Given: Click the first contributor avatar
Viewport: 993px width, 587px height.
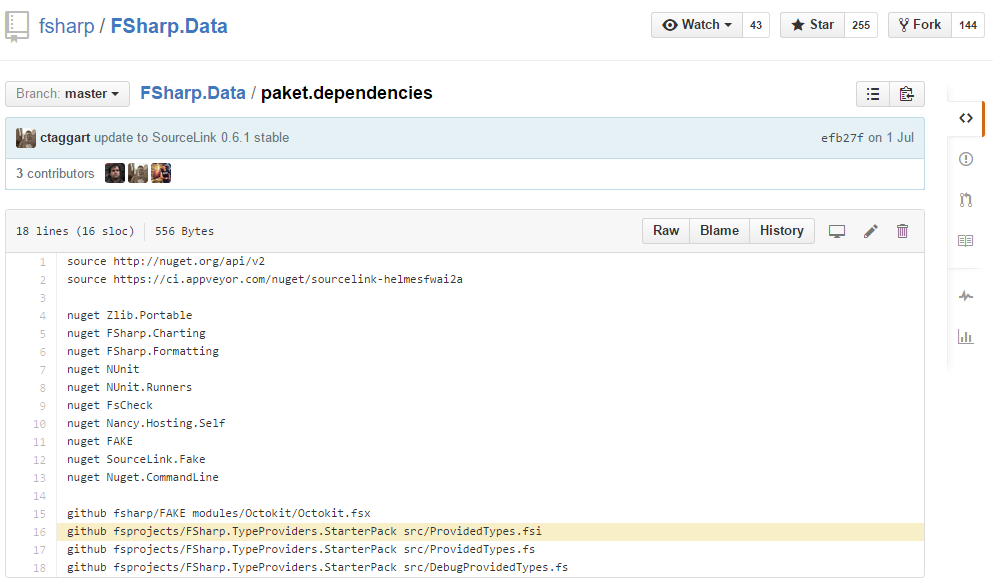Looking at the screenshot, I should tap(115, 173).
